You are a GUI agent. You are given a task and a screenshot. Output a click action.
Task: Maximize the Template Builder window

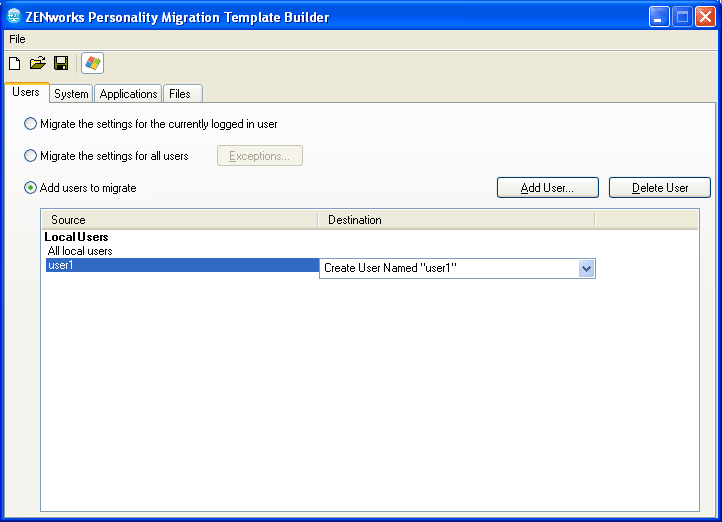[682, 17]
